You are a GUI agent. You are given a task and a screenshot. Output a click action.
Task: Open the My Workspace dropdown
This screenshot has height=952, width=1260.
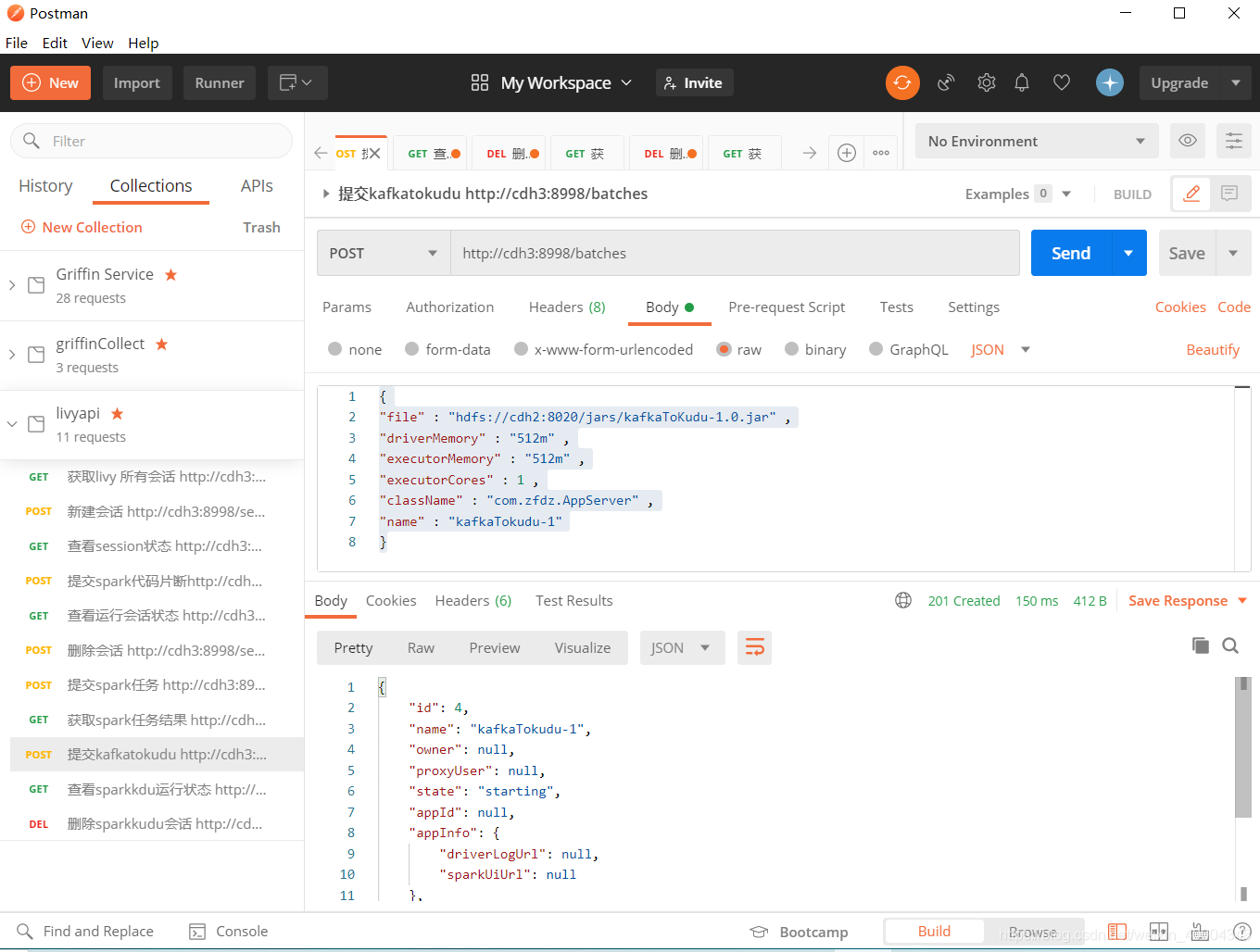point(566,82)
